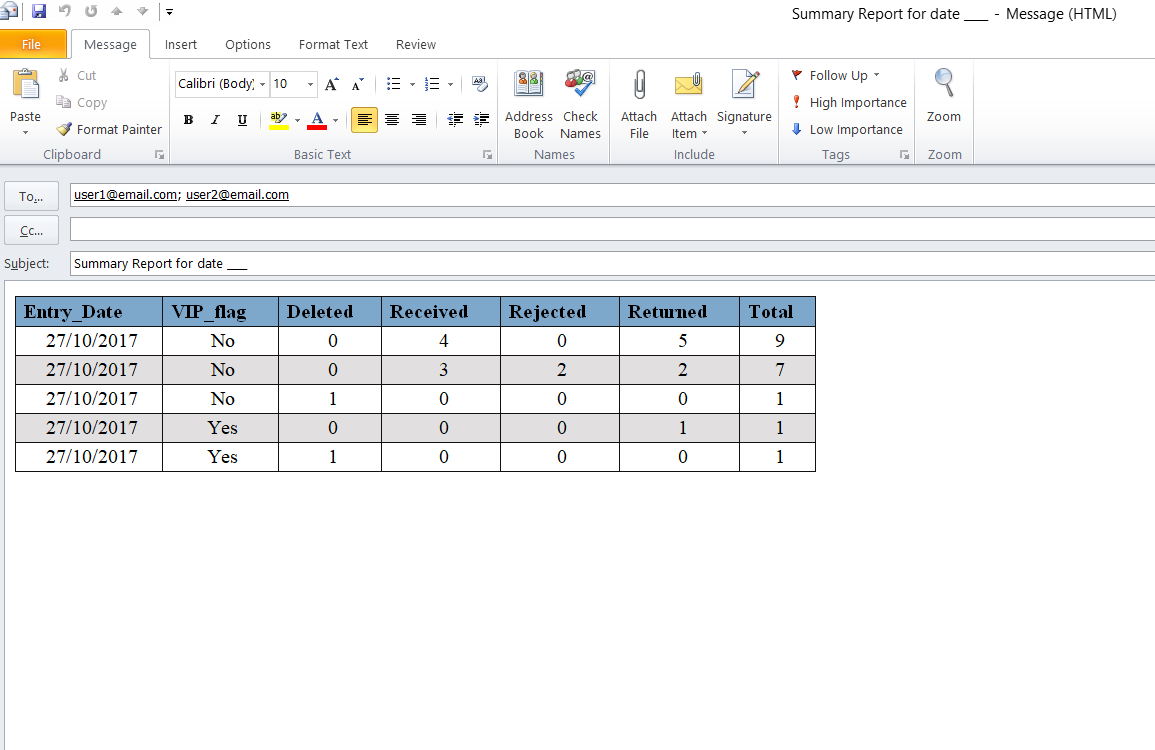The height and width of the screenshot is (750, 1155).
Task: Toggle Align Text Left
Action: [365, 119]
